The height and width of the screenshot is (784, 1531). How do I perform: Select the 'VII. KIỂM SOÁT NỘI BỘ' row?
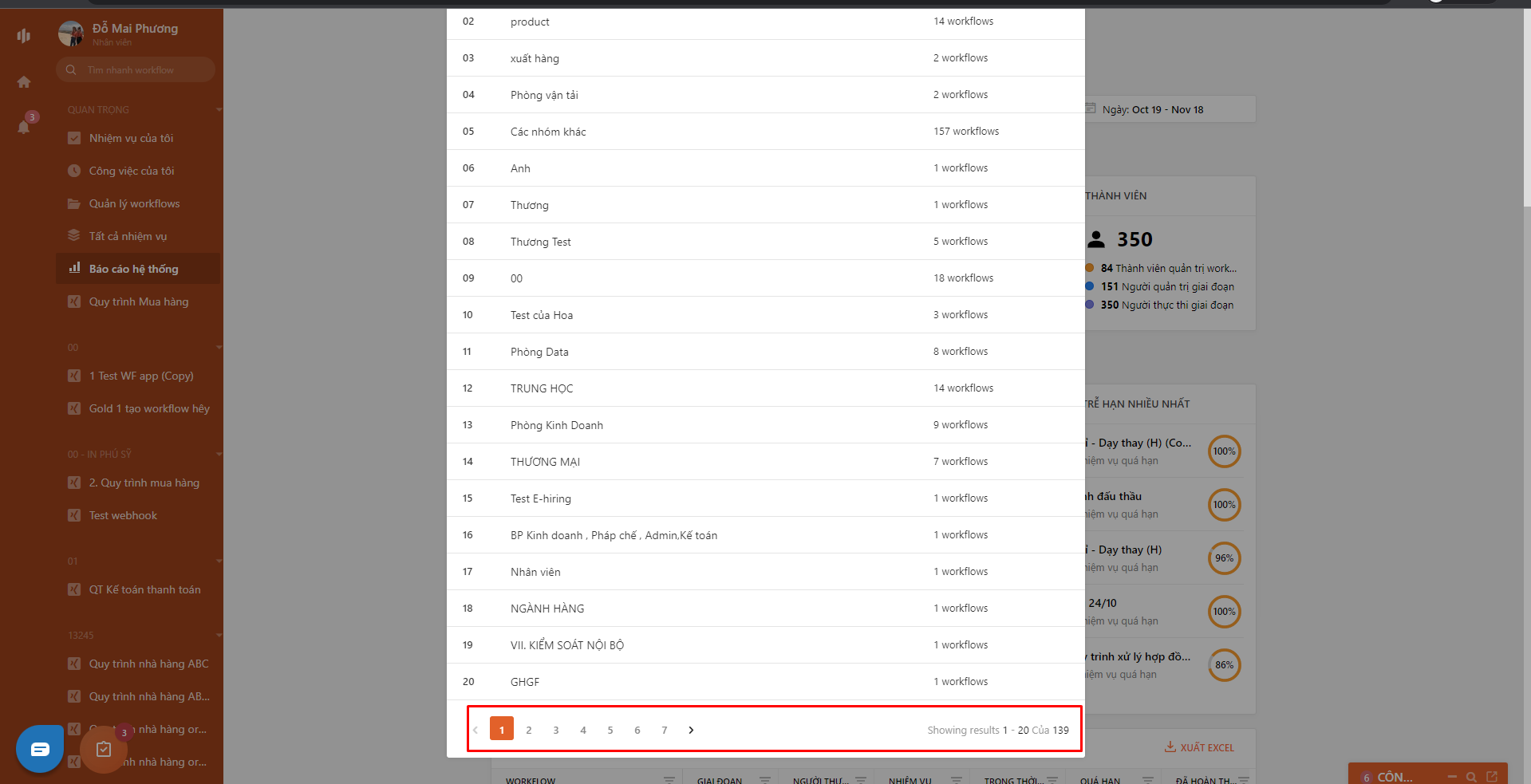point(766,645)
